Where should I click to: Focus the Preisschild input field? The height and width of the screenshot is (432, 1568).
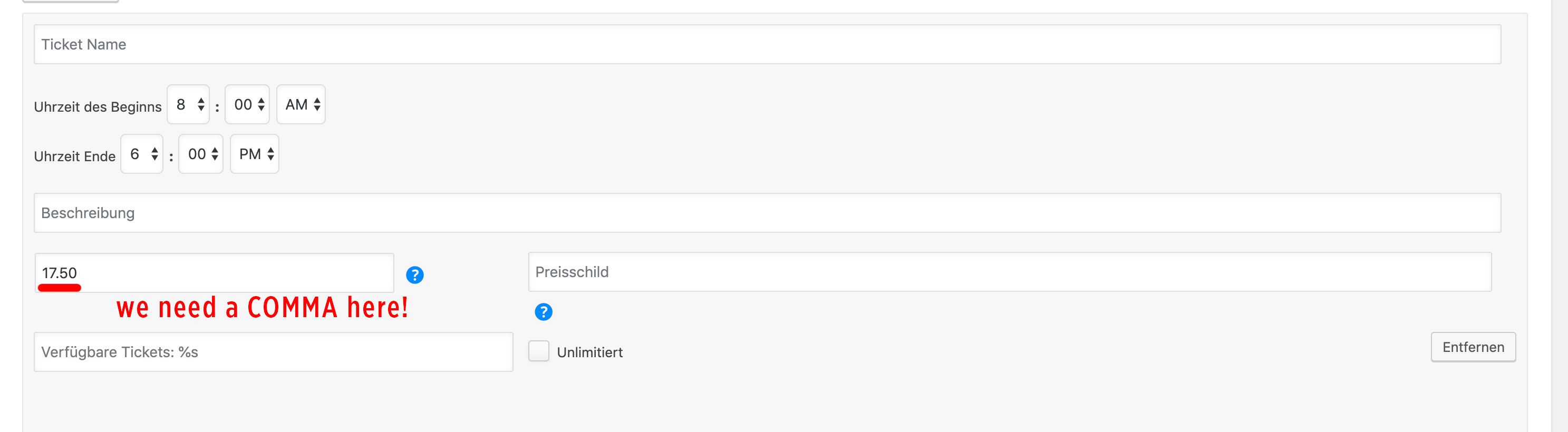pyautogui.click(x=1009, y=272)
